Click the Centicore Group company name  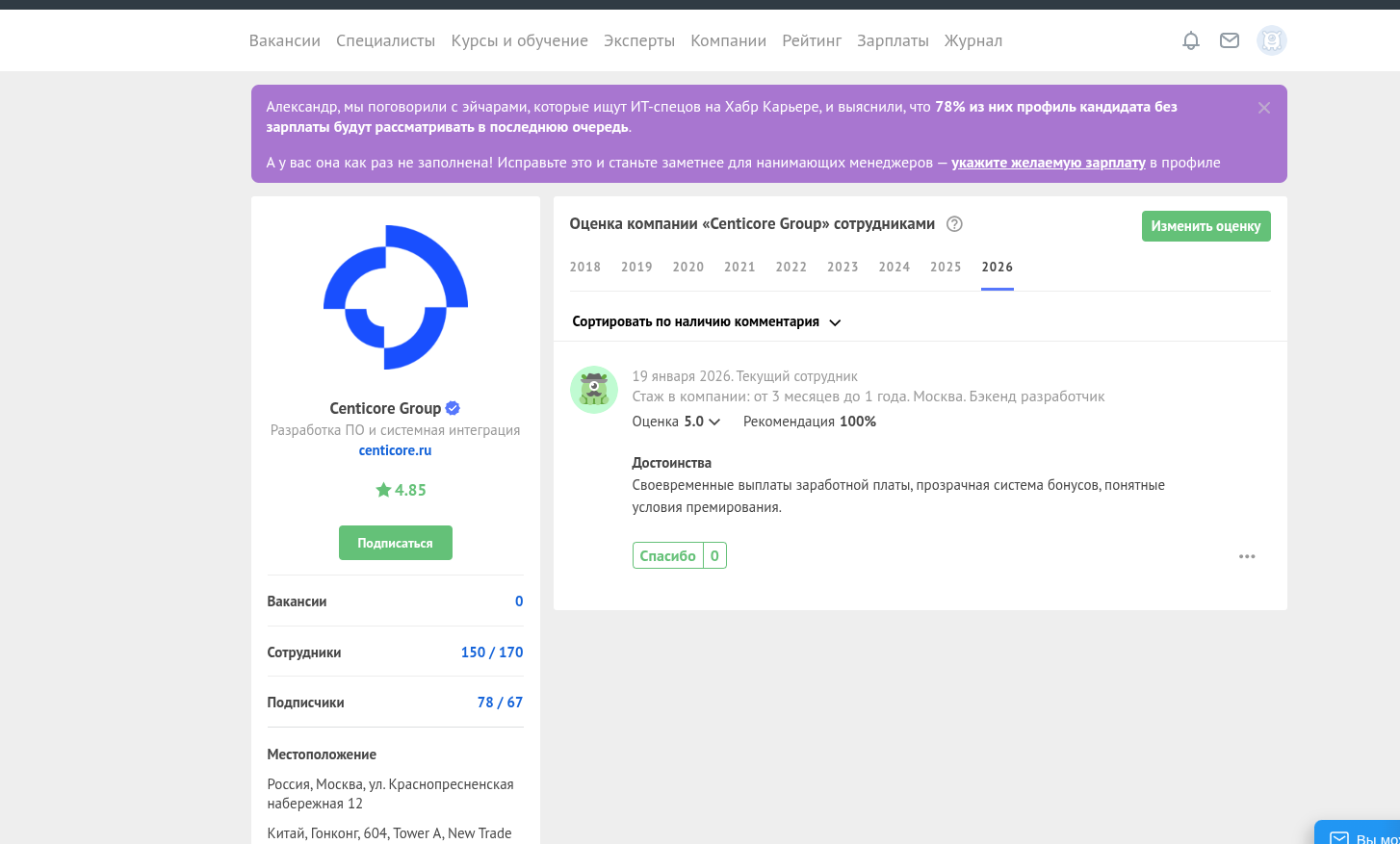[x=385, y=408]
